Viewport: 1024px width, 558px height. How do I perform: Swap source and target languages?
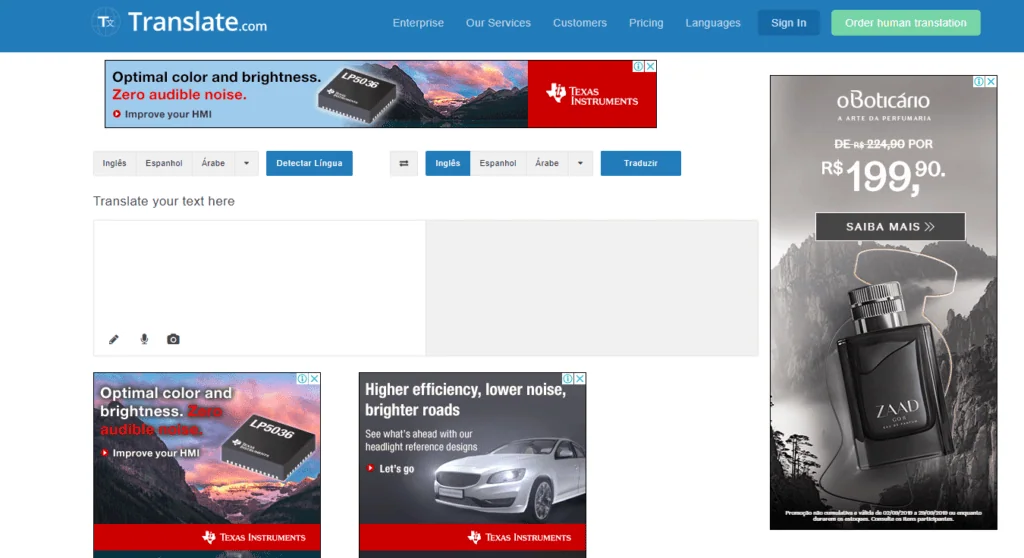pyautogui.click(x=404, y=163)
